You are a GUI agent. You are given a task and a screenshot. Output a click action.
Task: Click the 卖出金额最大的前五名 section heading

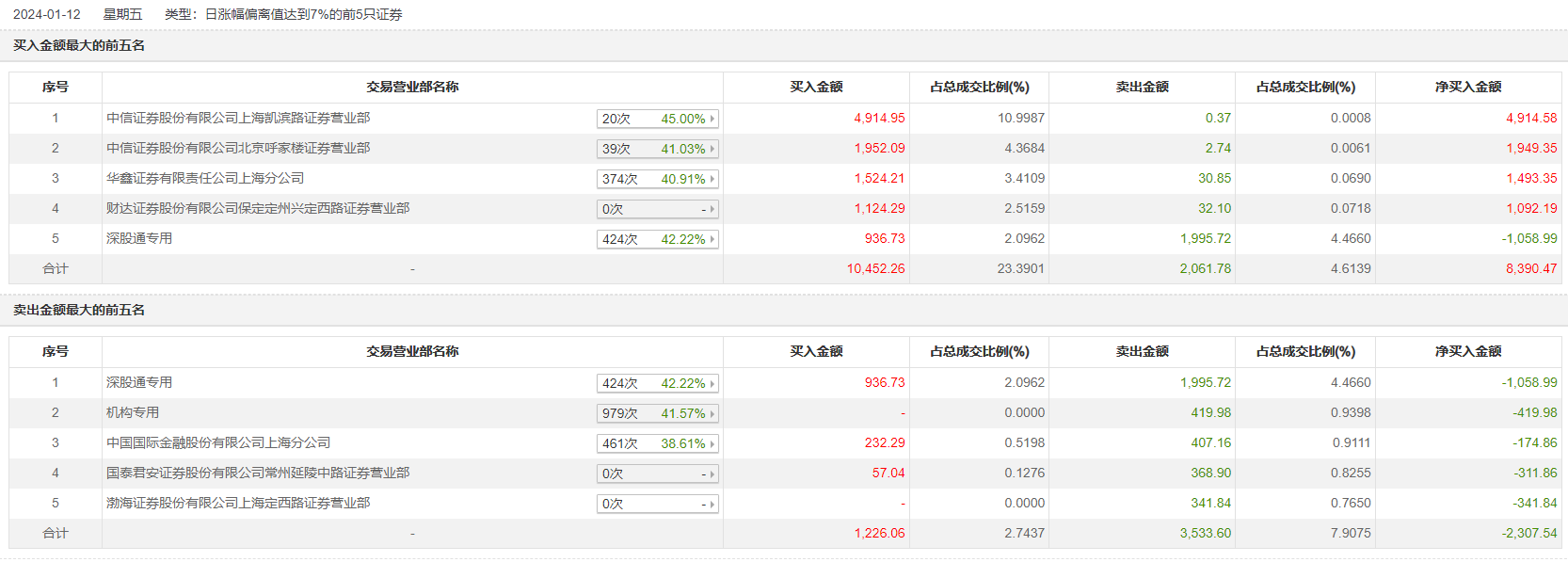[79, 310]
